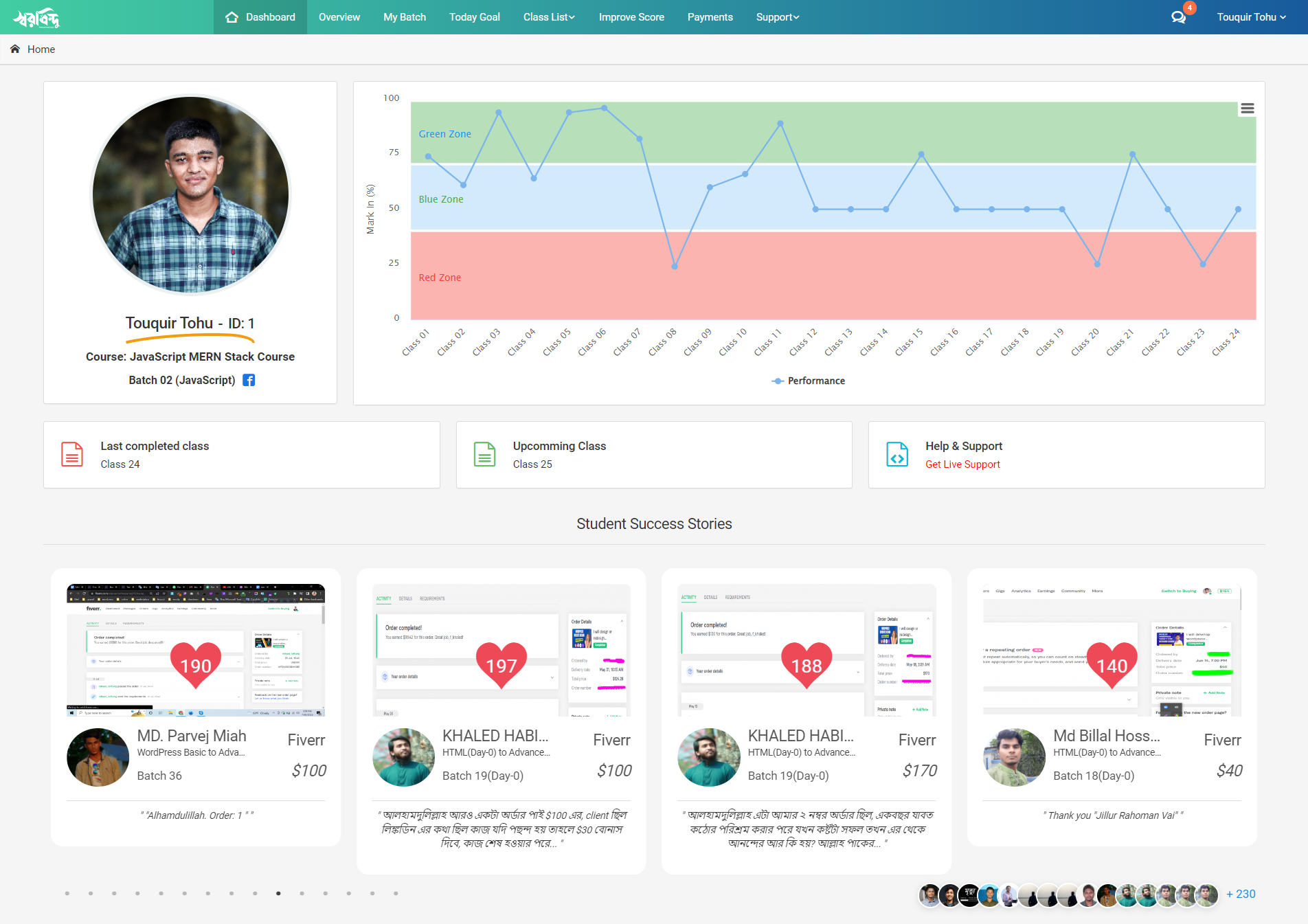Click Student Success Stories heading

click(654, 523)
